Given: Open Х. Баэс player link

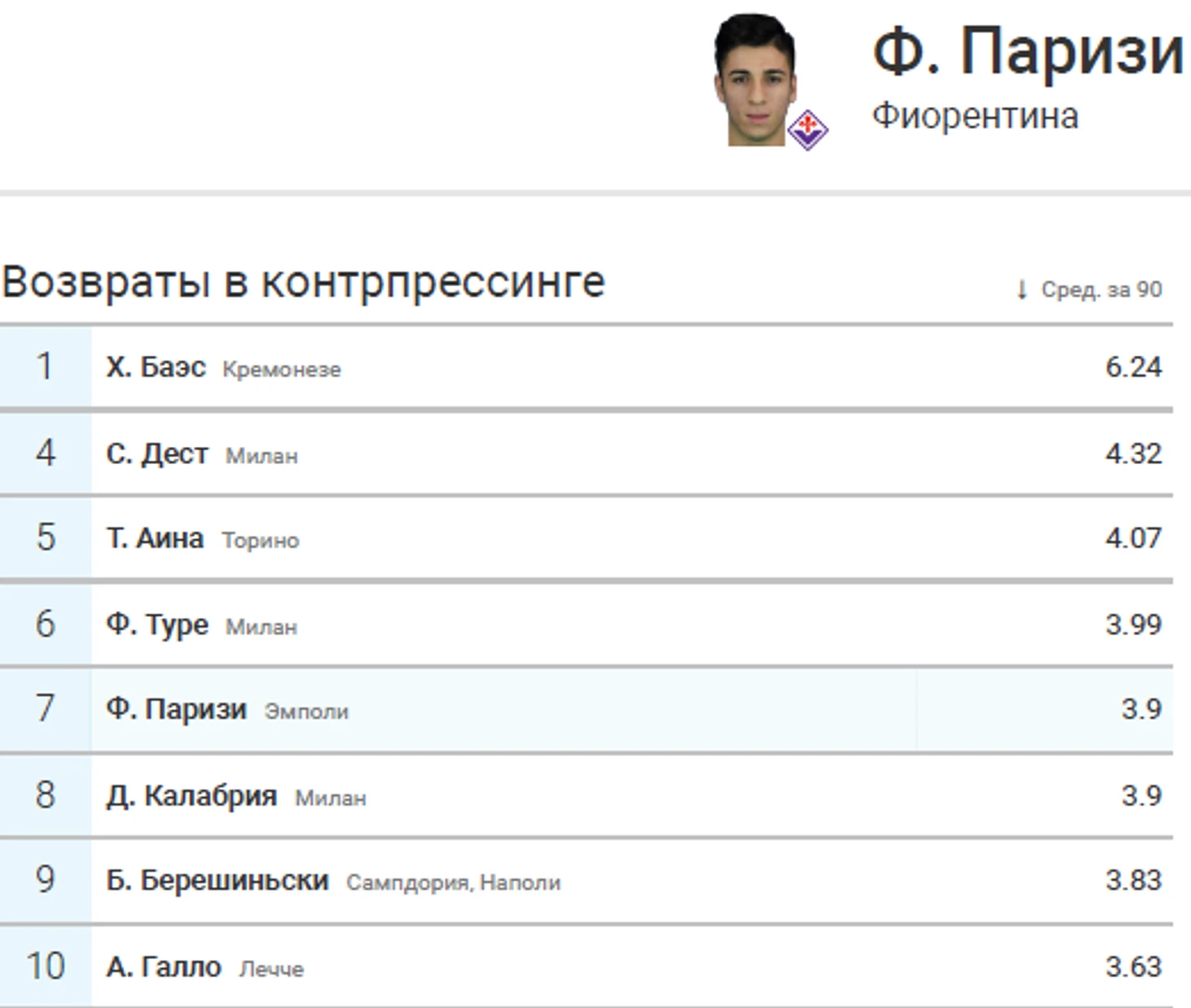Looking at the screenshot, I should [x=156, y=367].
